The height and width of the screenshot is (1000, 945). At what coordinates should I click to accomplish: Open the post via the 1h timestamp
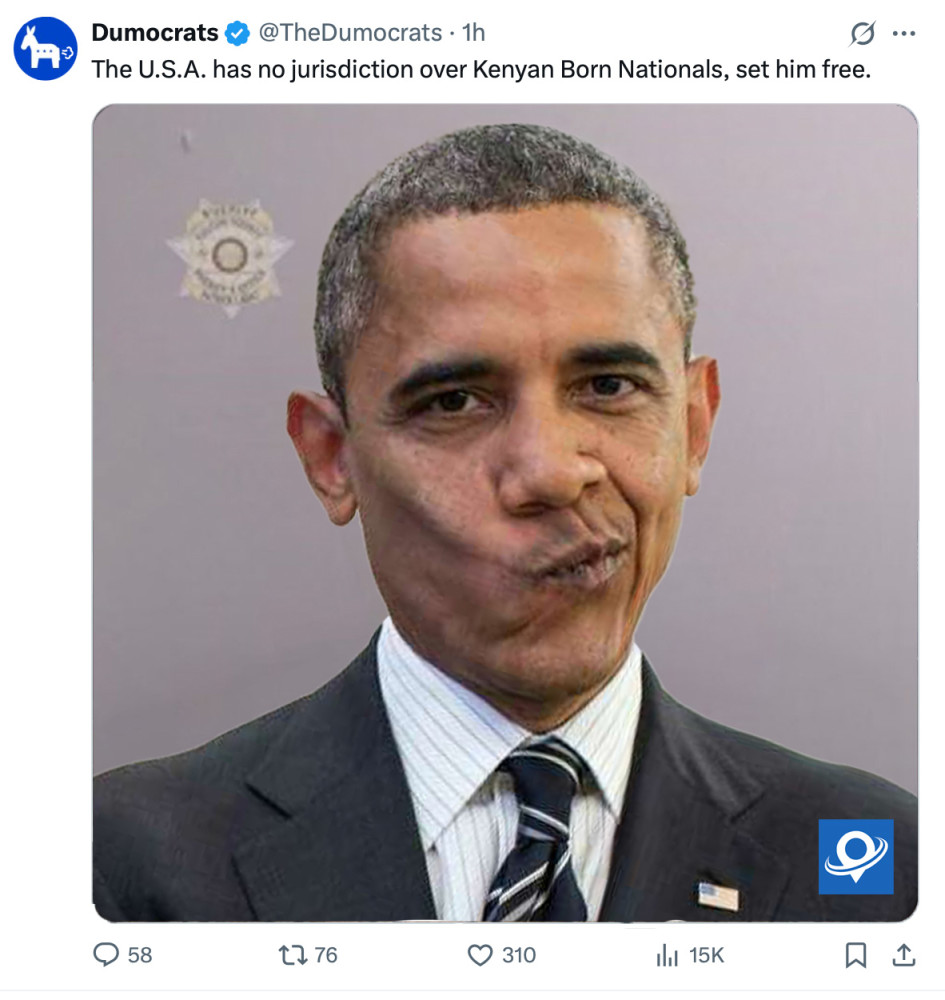click(473, 33)
